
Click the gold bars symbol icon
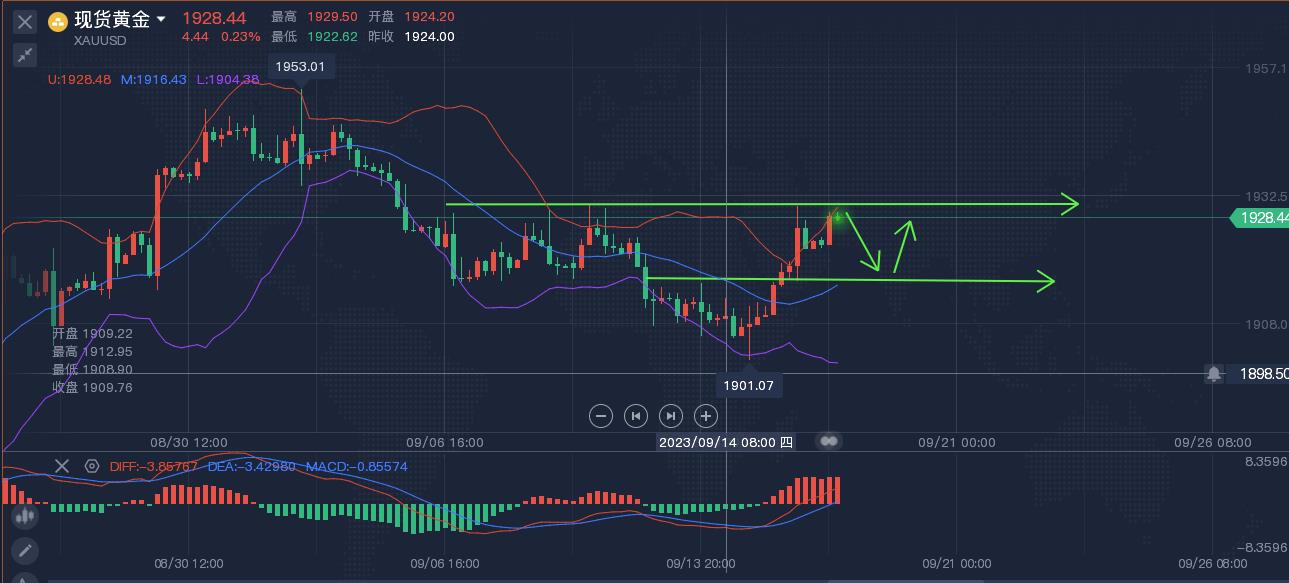[x=58, y=21]
